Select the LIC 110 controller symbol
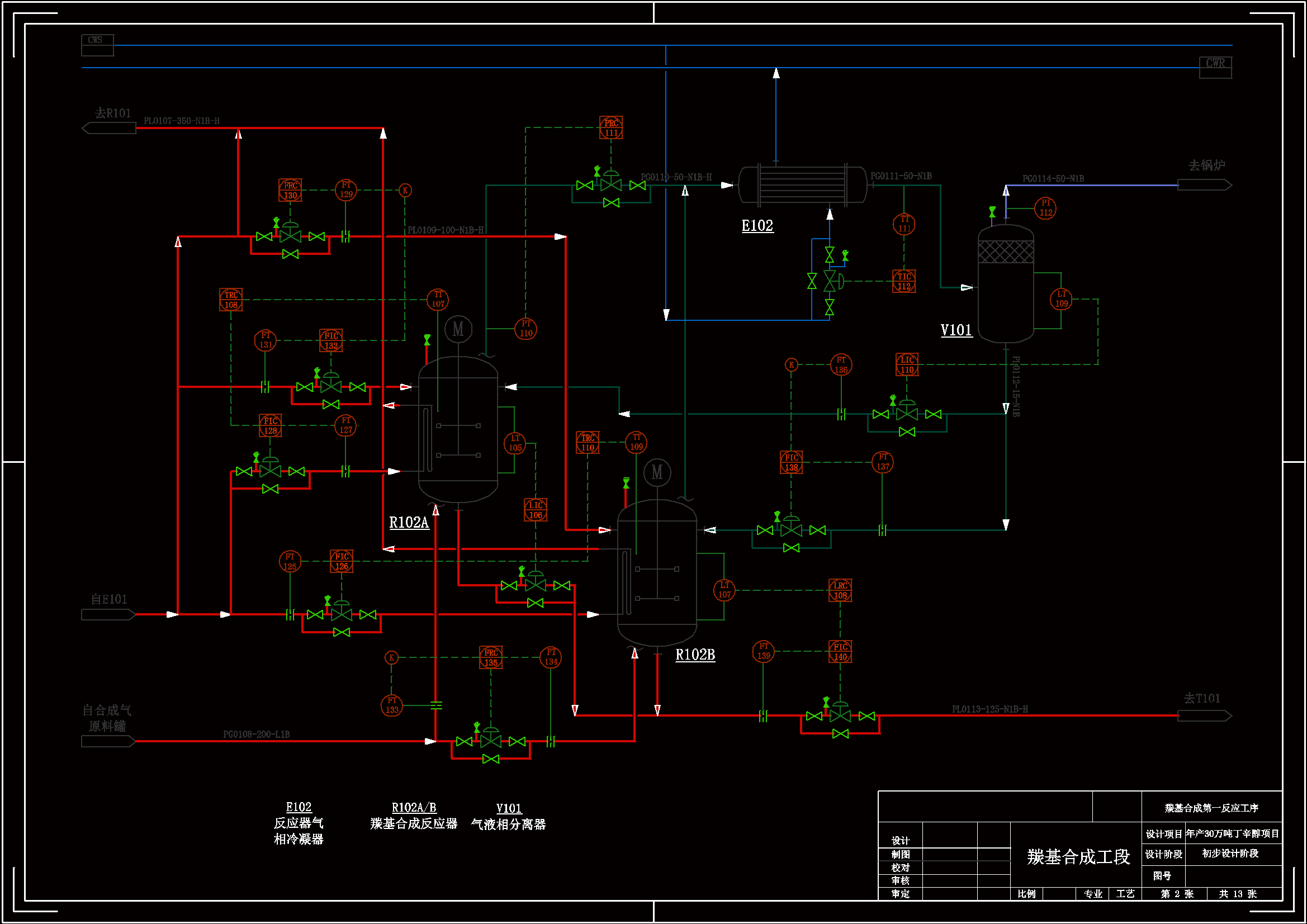This screenshot has width=1307, height=924. click(907, 364)
